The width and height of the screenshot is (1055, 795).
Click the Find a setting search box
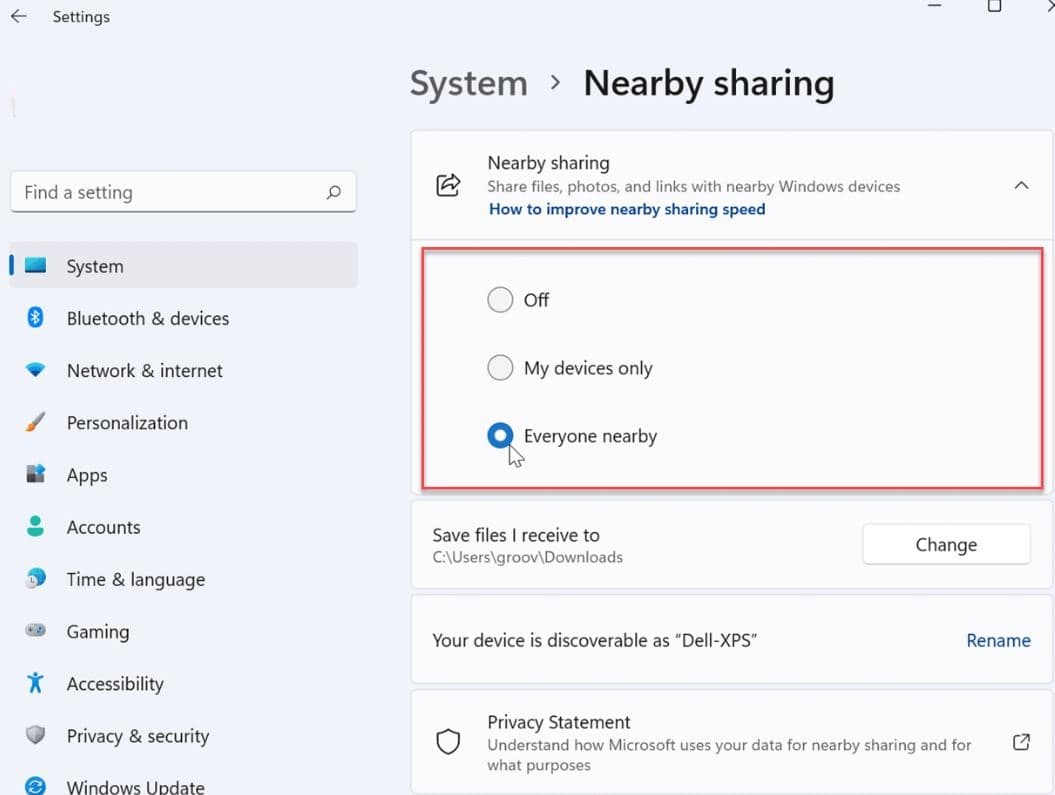[170, 192]
